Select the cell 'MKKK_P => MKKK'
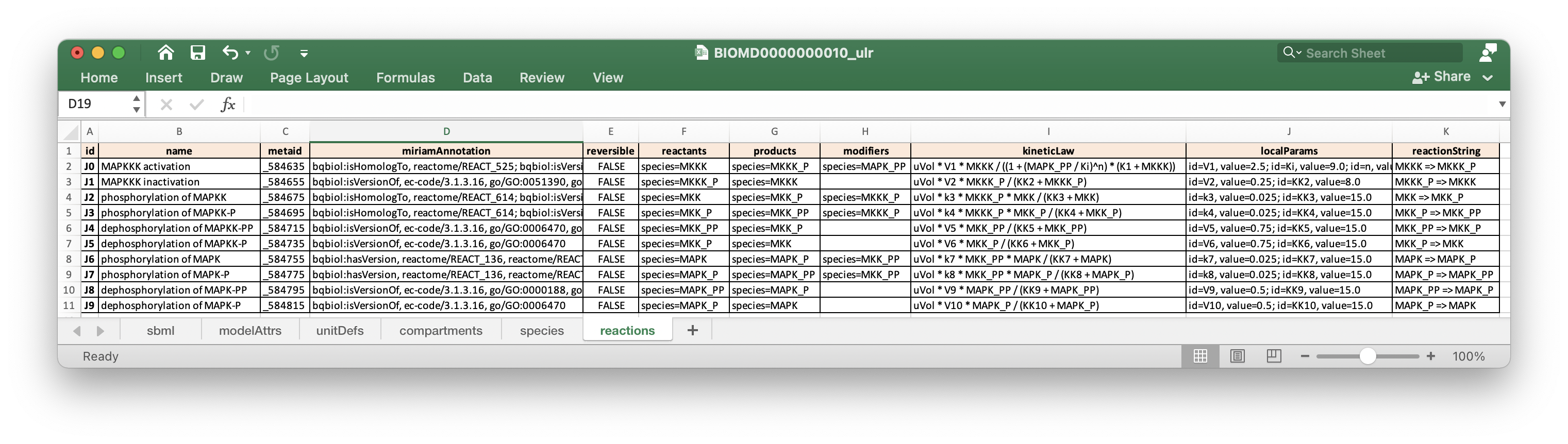This screenshot has height=444, width=1568. click(1446, 182)
